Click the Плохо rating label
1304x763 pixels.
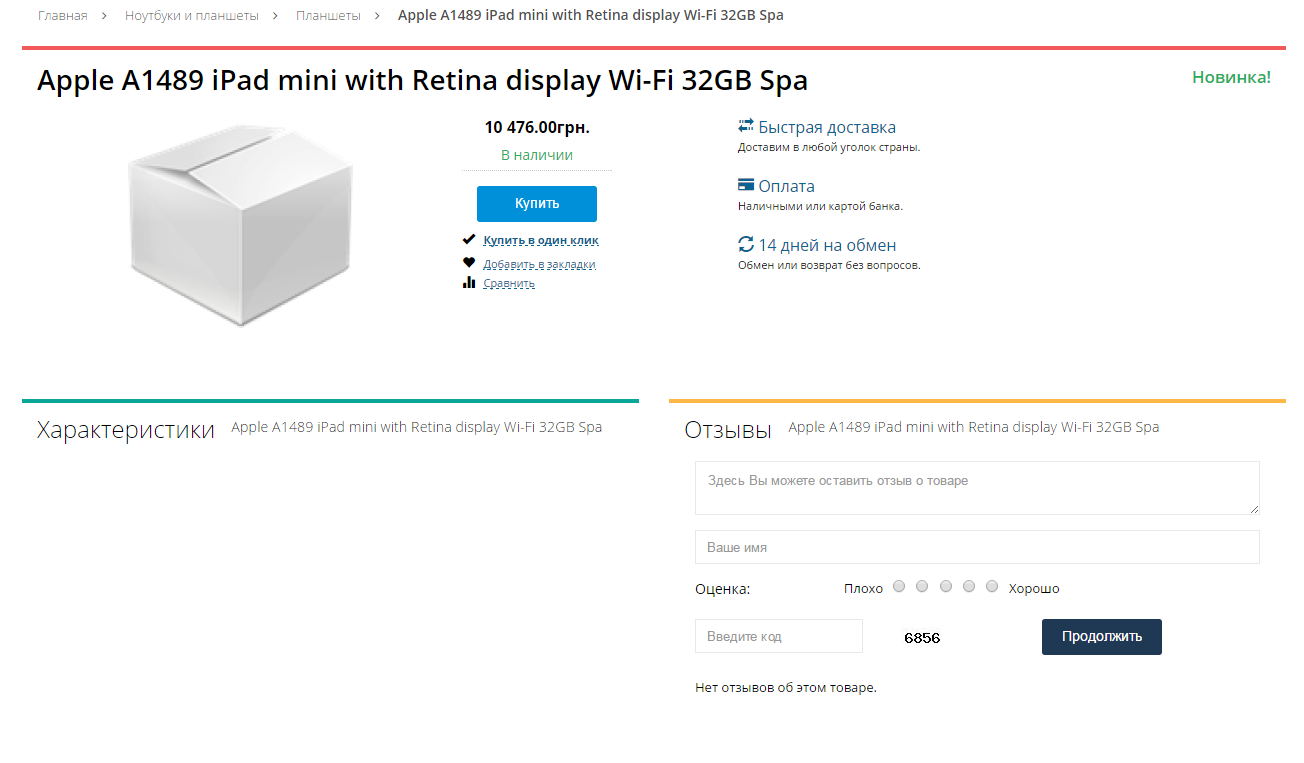(863, 588)
